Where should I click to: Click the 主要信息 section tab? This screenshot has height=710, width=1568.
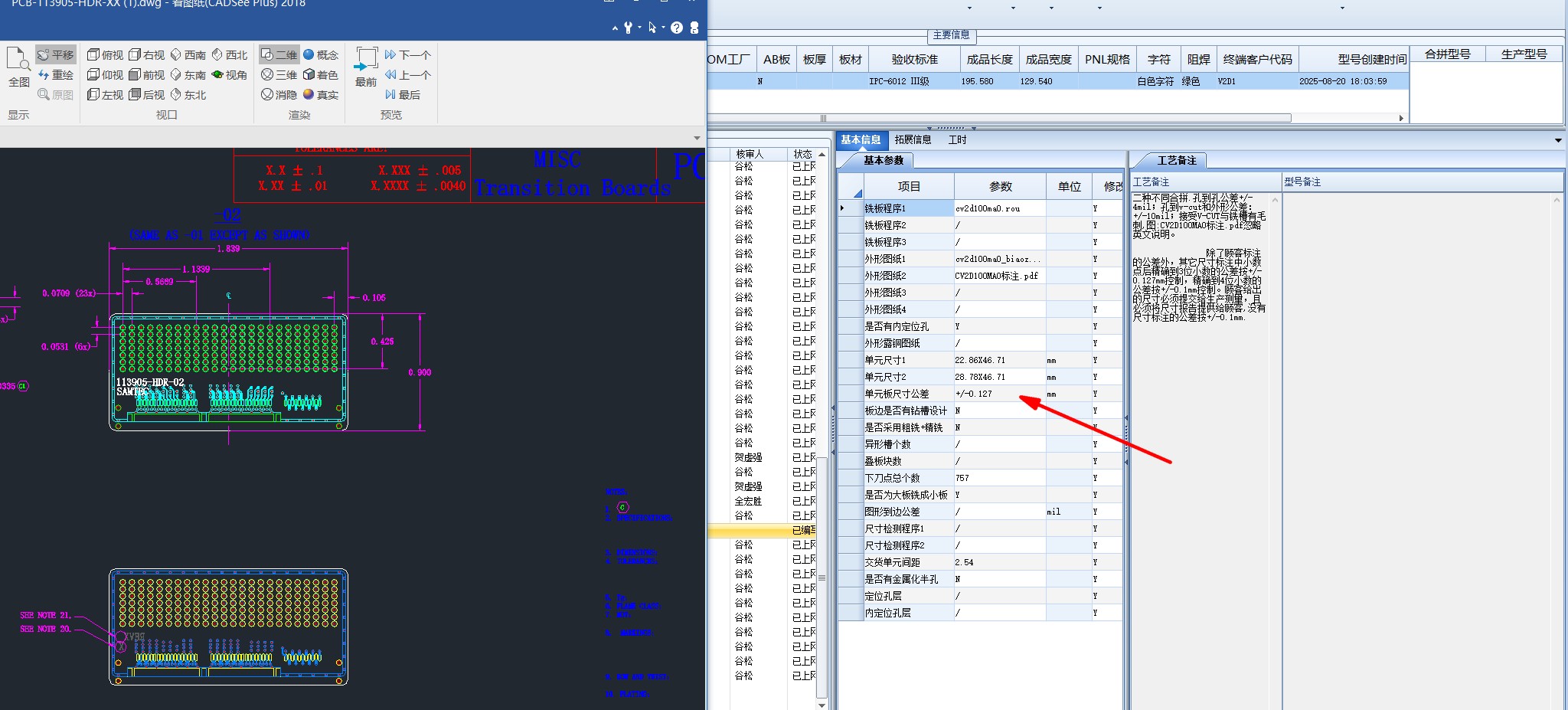click(951, 35)
